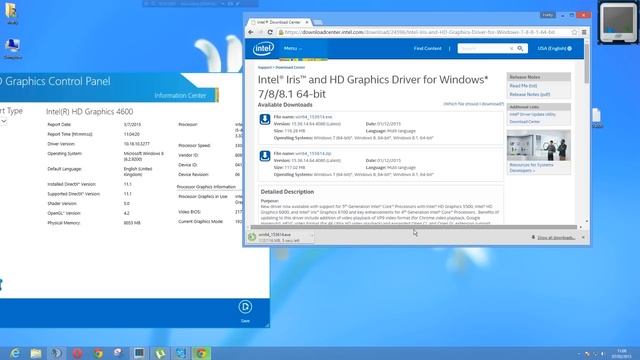Click the win64_153614.zip file name link
The width and height of the screenshot is (640, 360).
313,153
